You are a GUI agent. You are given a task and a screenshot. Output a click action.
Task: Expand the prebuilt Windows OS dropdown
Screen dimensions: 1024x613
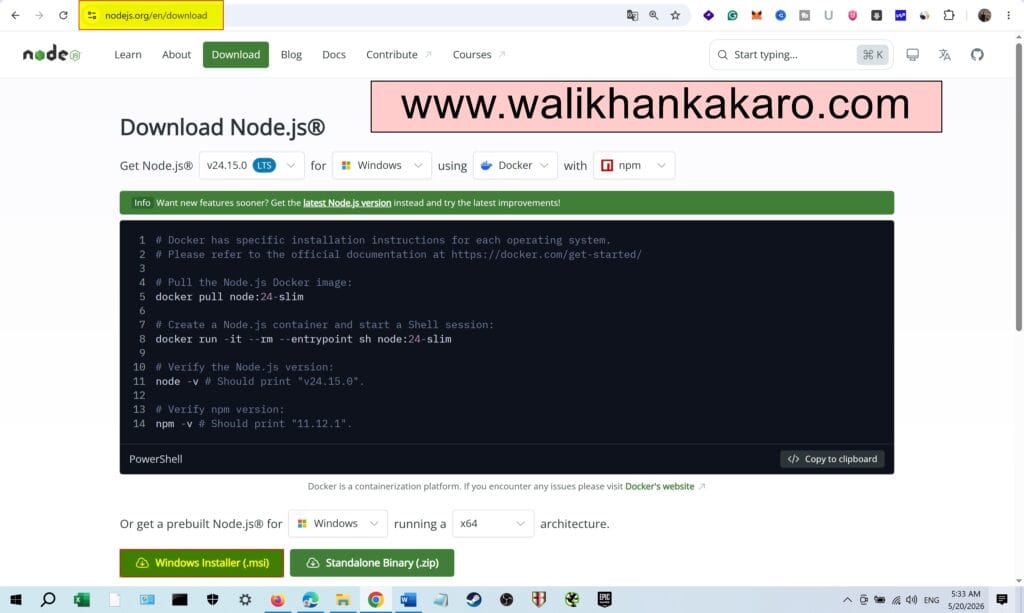click(338, 524)
